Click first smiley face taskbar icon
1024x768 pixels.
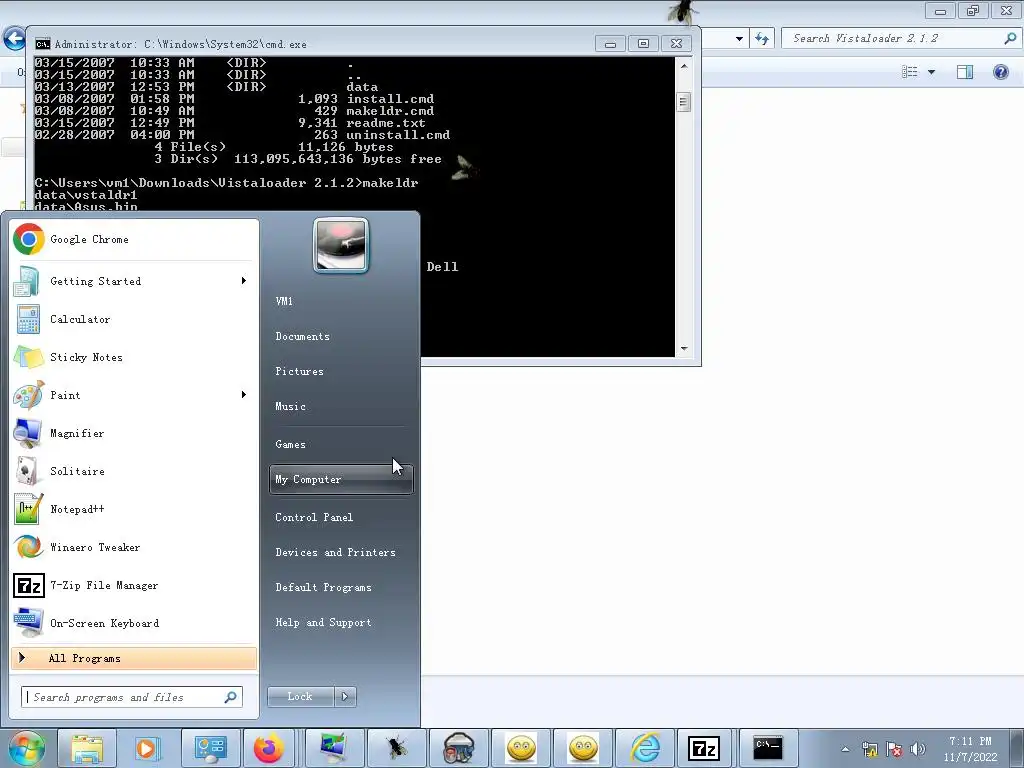pos(521,748)
